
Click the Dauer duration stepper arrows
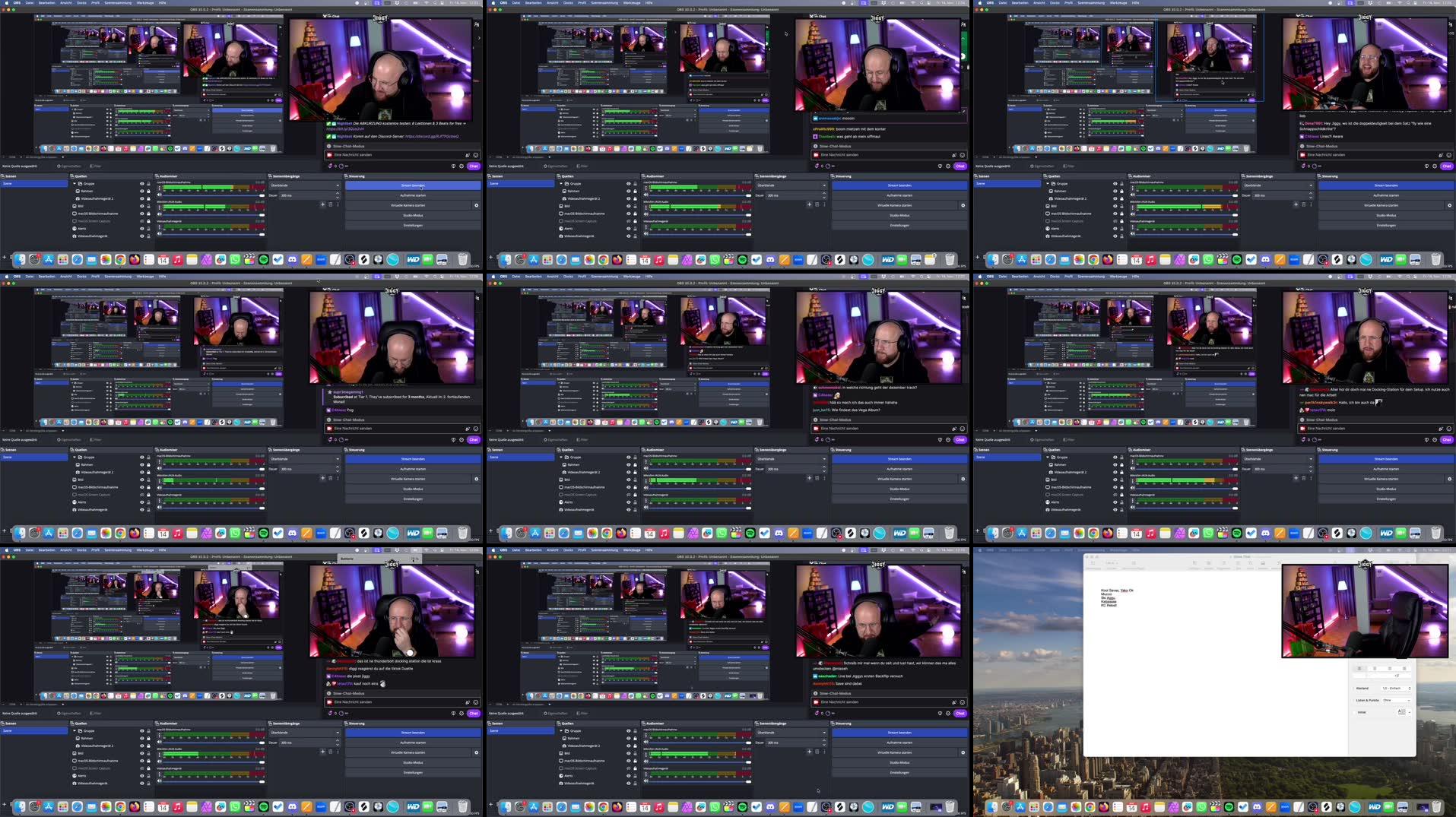[x=338, y=195]
